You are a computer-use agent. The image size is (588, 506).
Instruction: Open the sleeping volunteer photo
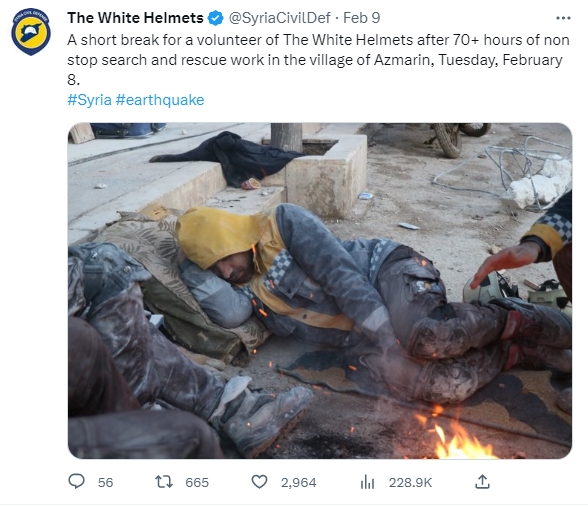[x=320, y=291]
